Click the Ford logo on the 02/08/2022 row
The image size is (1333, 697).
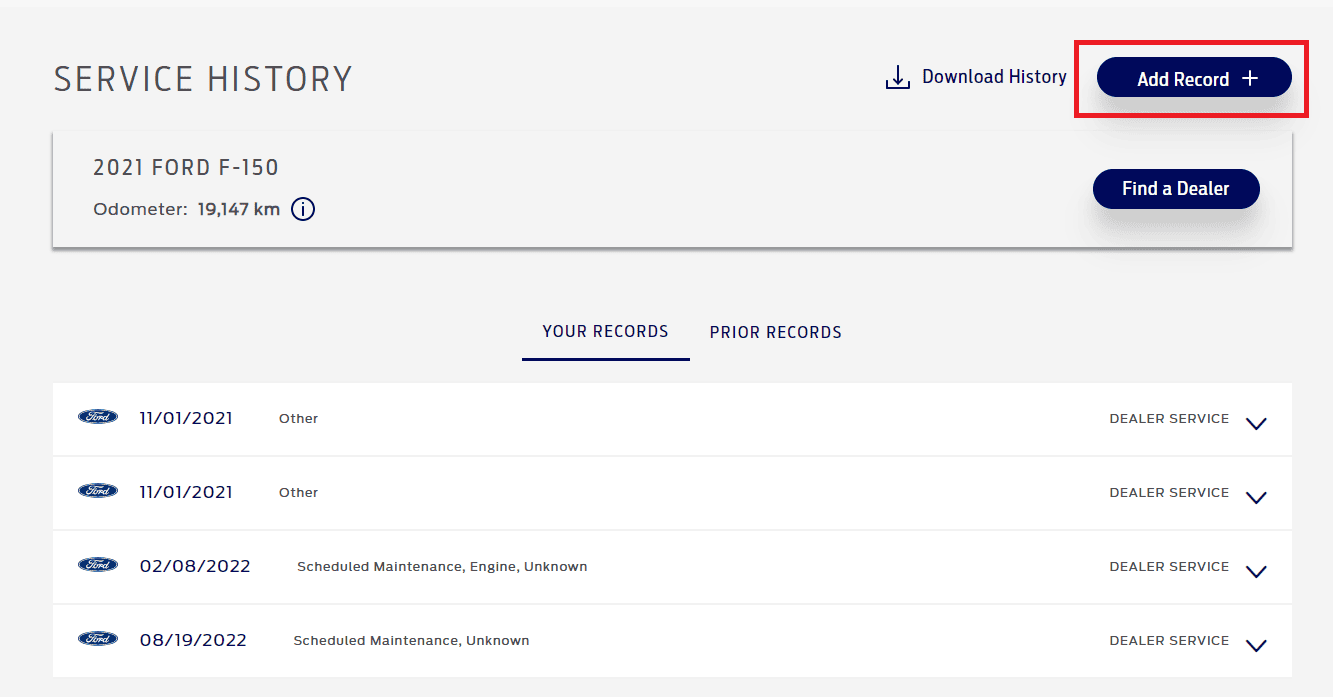tap(98, 565)
